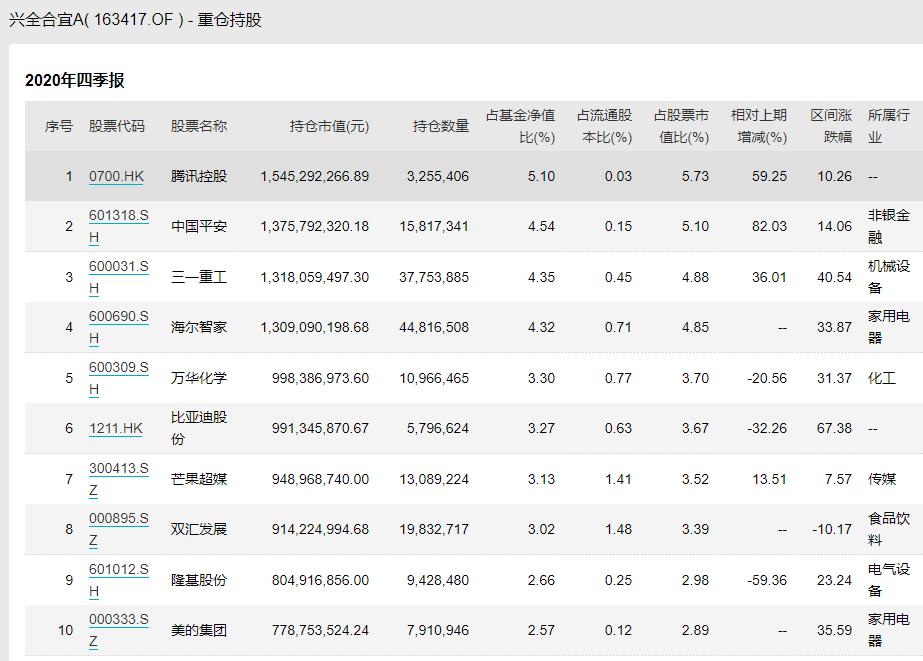Click the 持仓数量 column header
The width and height of the screenshot is (923, 661).
pos(441,126)
